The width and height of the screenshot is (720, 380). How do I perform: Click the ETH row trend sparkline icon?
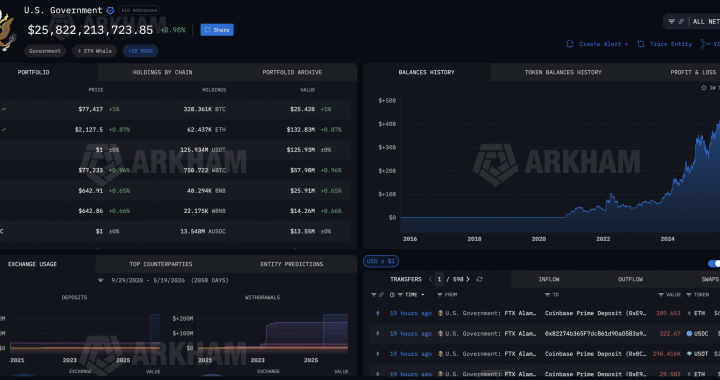pos(4,129)
